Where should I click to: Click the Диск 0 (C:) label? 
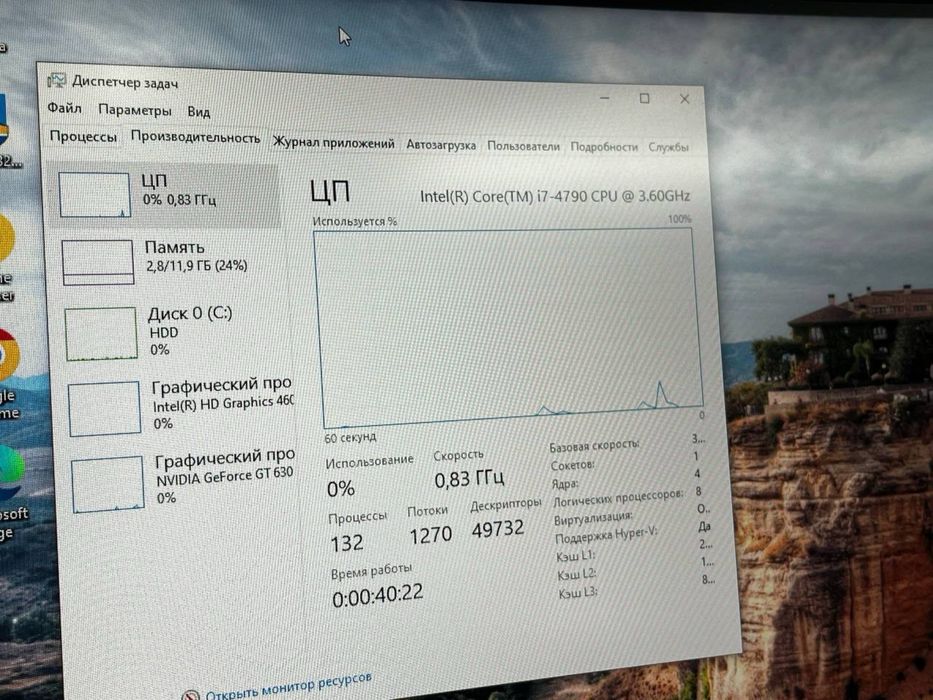(190, 313)
